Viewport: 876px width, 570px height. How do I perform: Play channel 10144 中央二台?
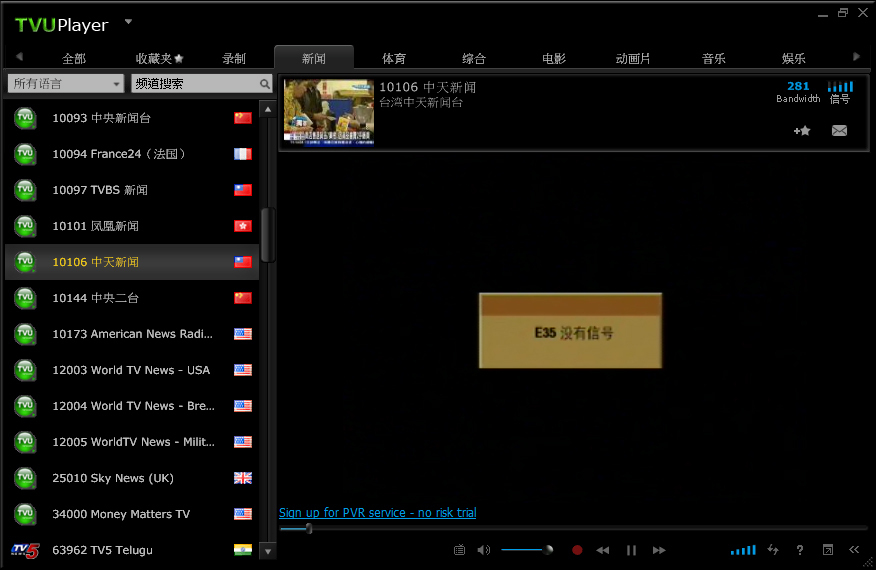[x=132, y=298]
